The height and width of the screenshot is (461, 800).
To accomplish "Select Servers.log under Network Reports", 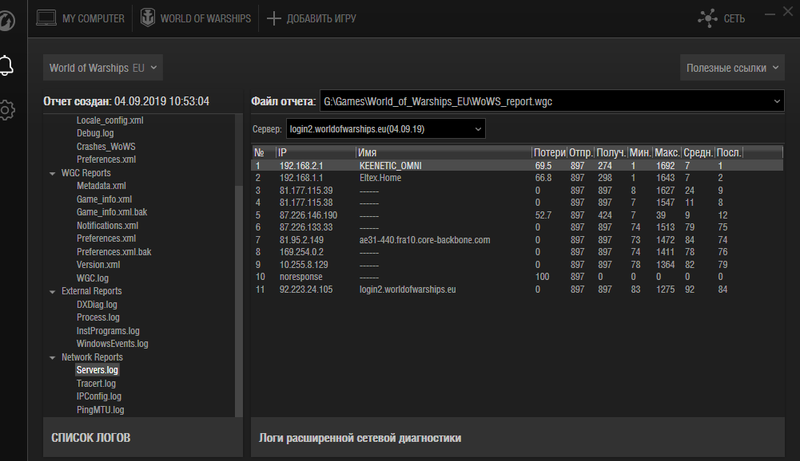I will coord(97,370).
